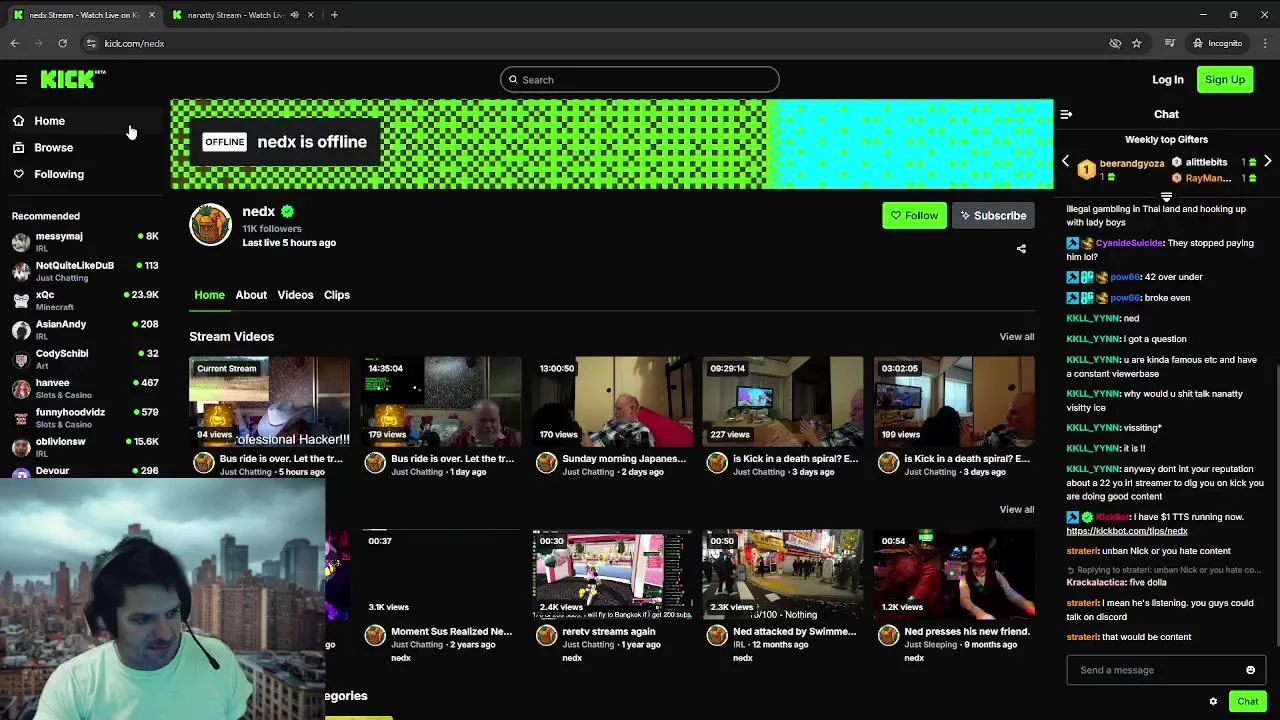Screen dimensions: 1280x720
Task: Open the hamburger menu next to Kick logo
Action: coord(21,79)
